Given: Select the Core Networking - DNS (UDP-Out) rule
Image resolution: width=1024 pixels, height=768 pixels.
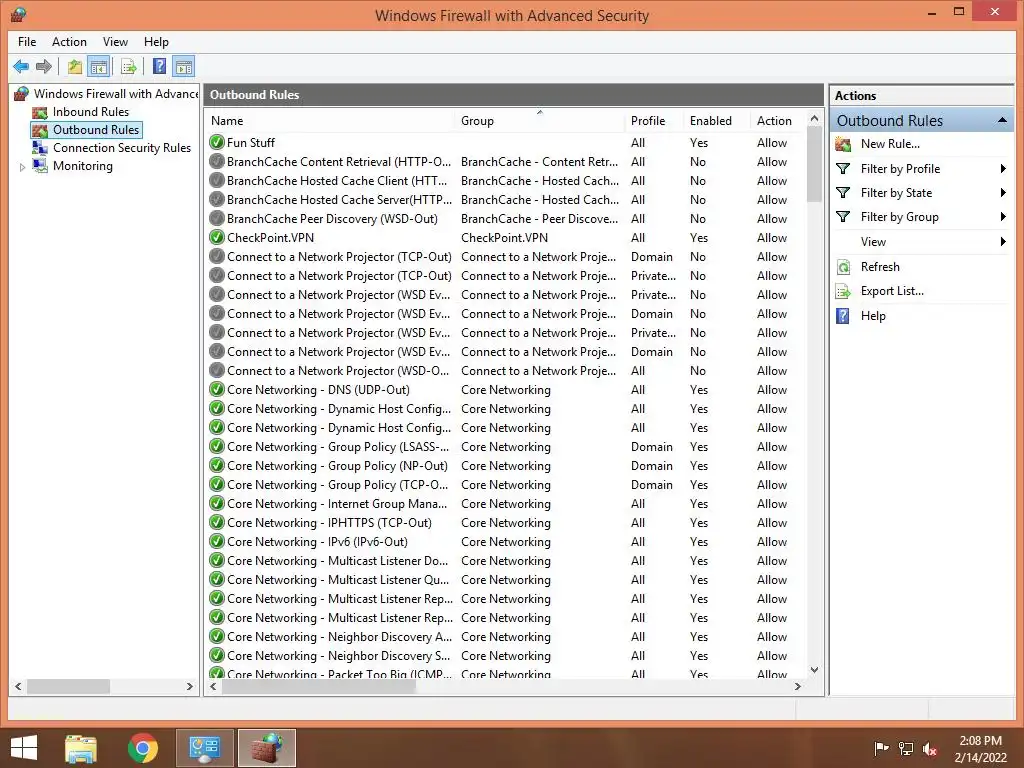Looking at the screenshot, I should tap(506, 390).
